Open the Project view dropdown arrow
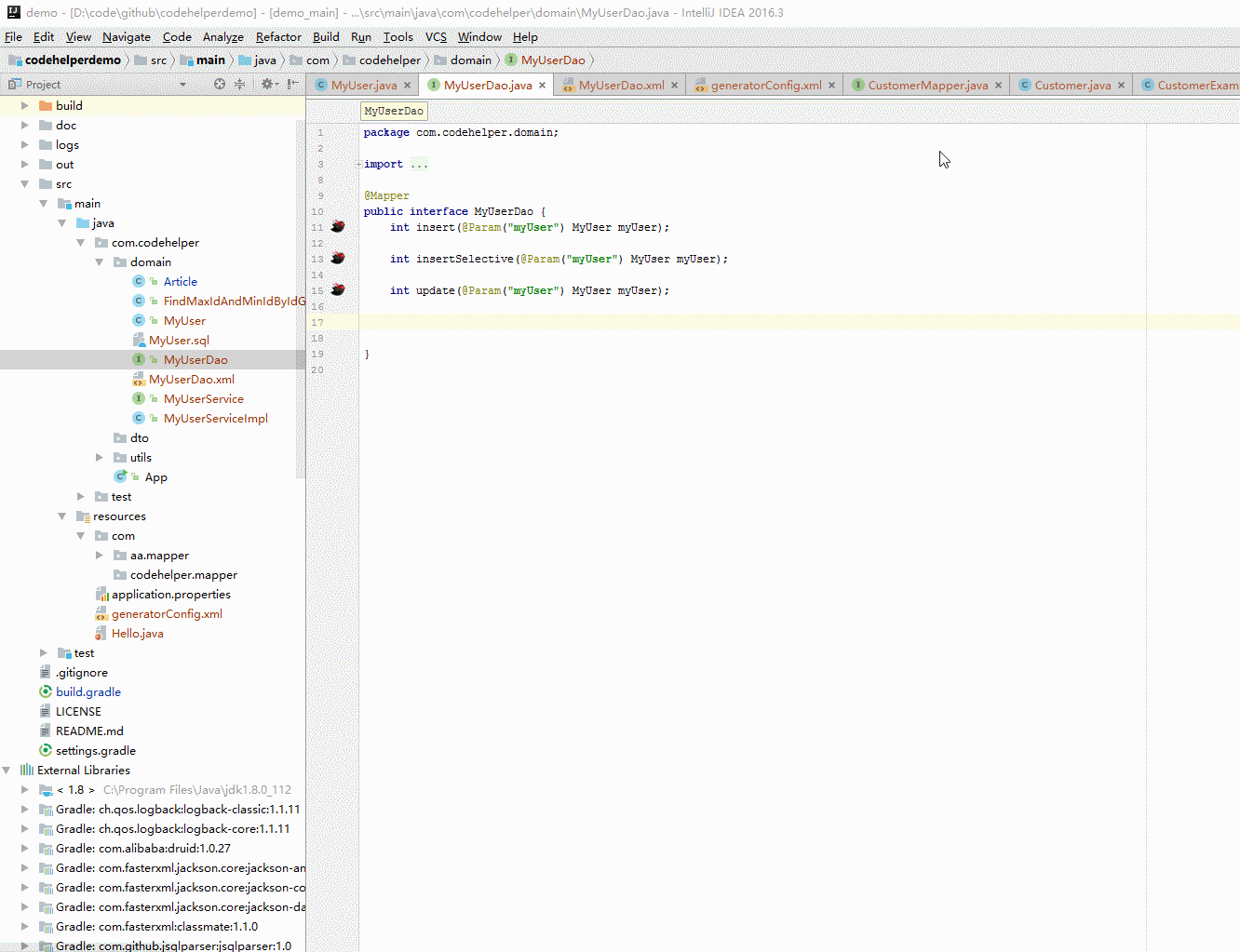Screen dimensions: 1240x952 [x=182, y=85]
